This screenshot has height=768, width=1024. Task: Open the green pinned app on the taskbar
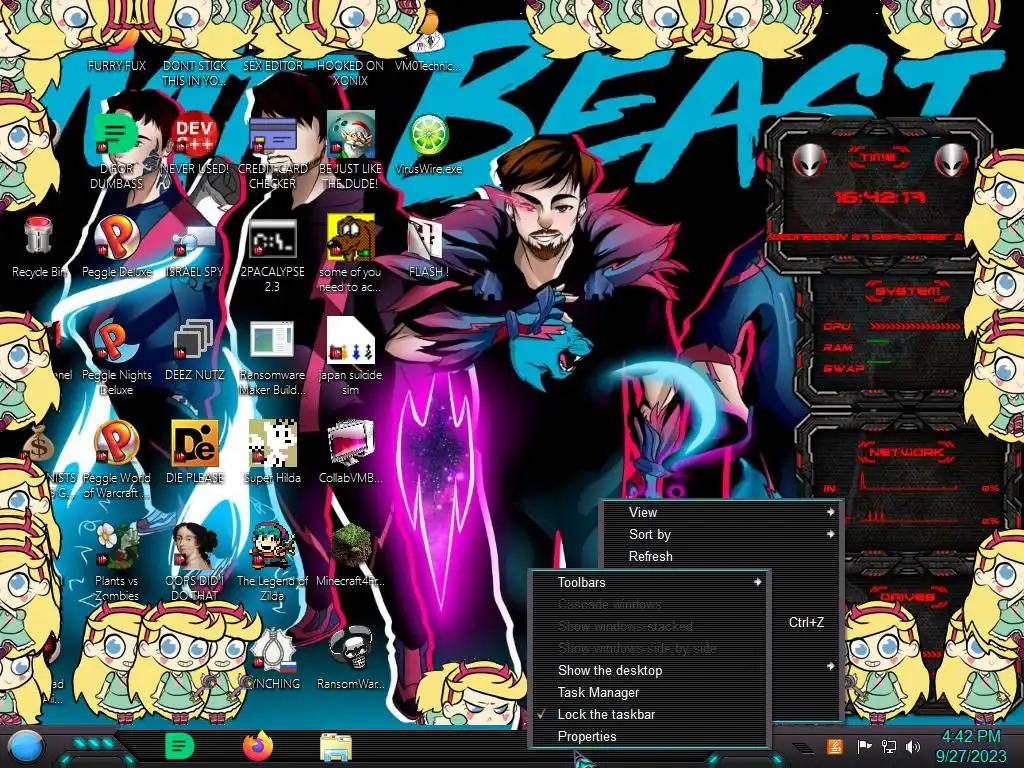pyautogui.click(x=180, y=746)
